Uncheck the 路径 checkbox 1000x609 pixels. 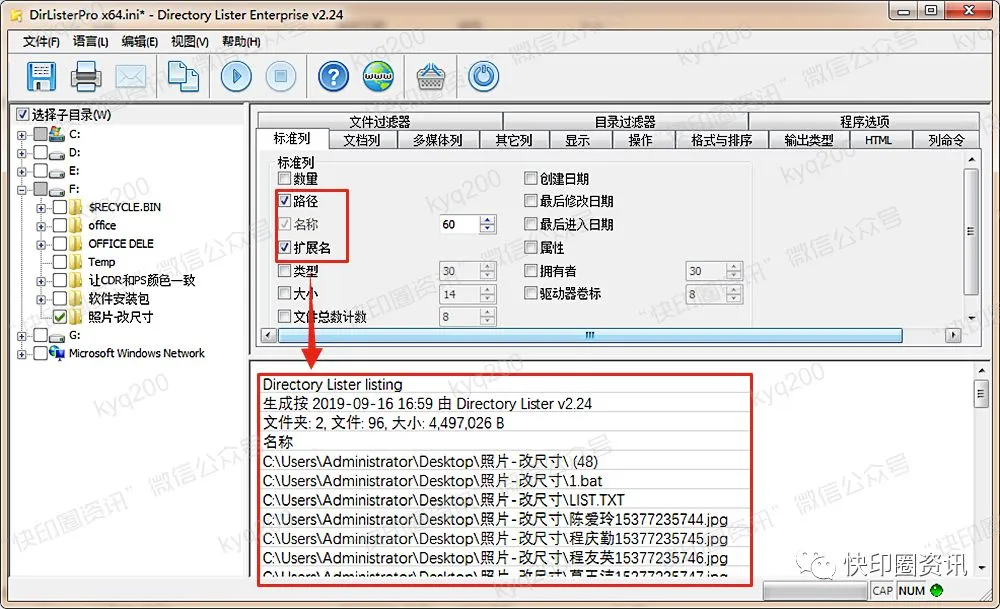[x=284, y=201]
